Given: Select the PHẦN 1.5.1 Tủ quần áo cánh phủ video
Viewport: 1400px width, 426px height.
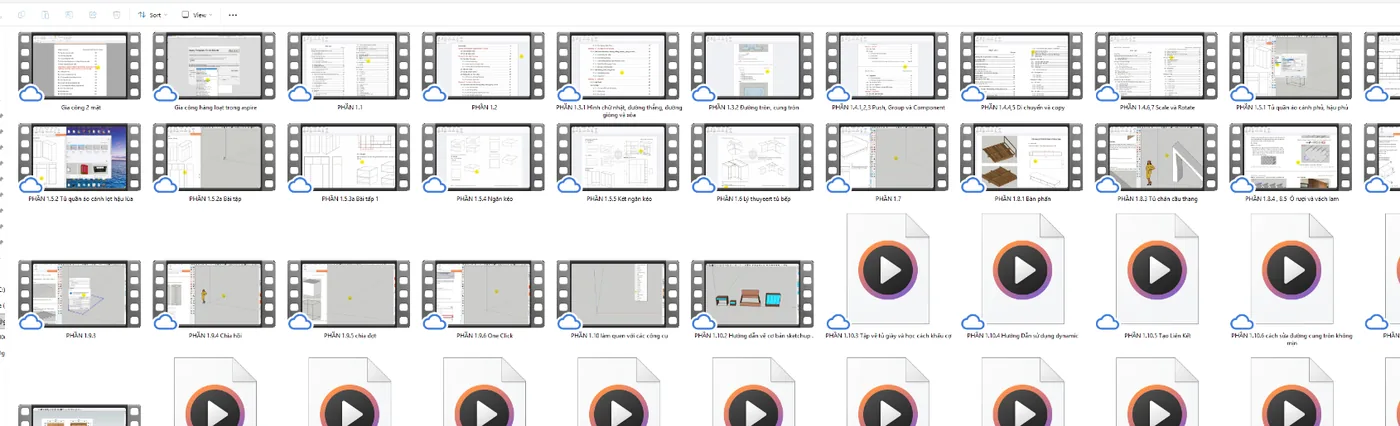Looking at the screenshot, I should [1291, 66].
